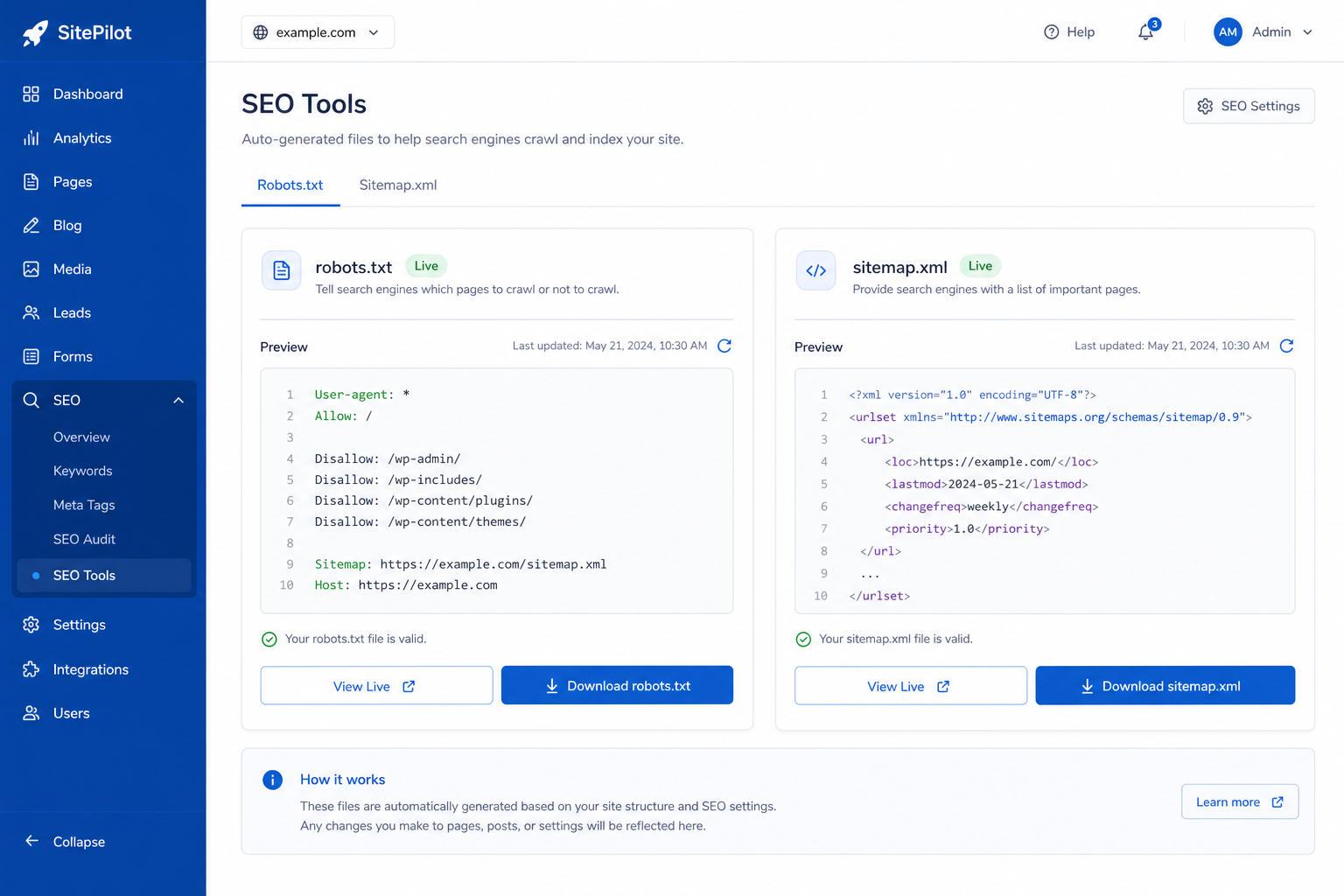Click the Users icon in sidebar
Screen dimensions: 1344x896
tap(31, 713)
